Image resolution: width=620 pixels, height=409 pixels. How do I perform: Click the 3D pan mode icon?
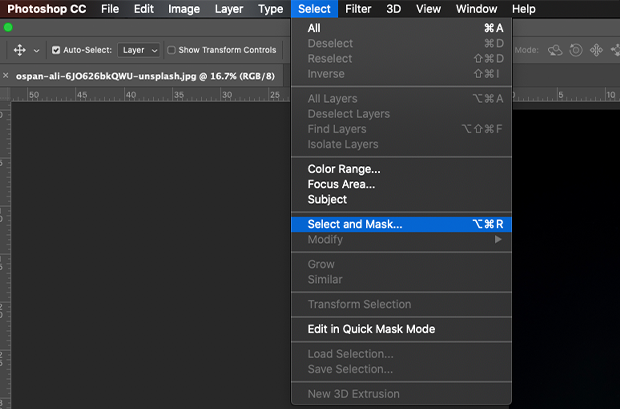point(596,50)
